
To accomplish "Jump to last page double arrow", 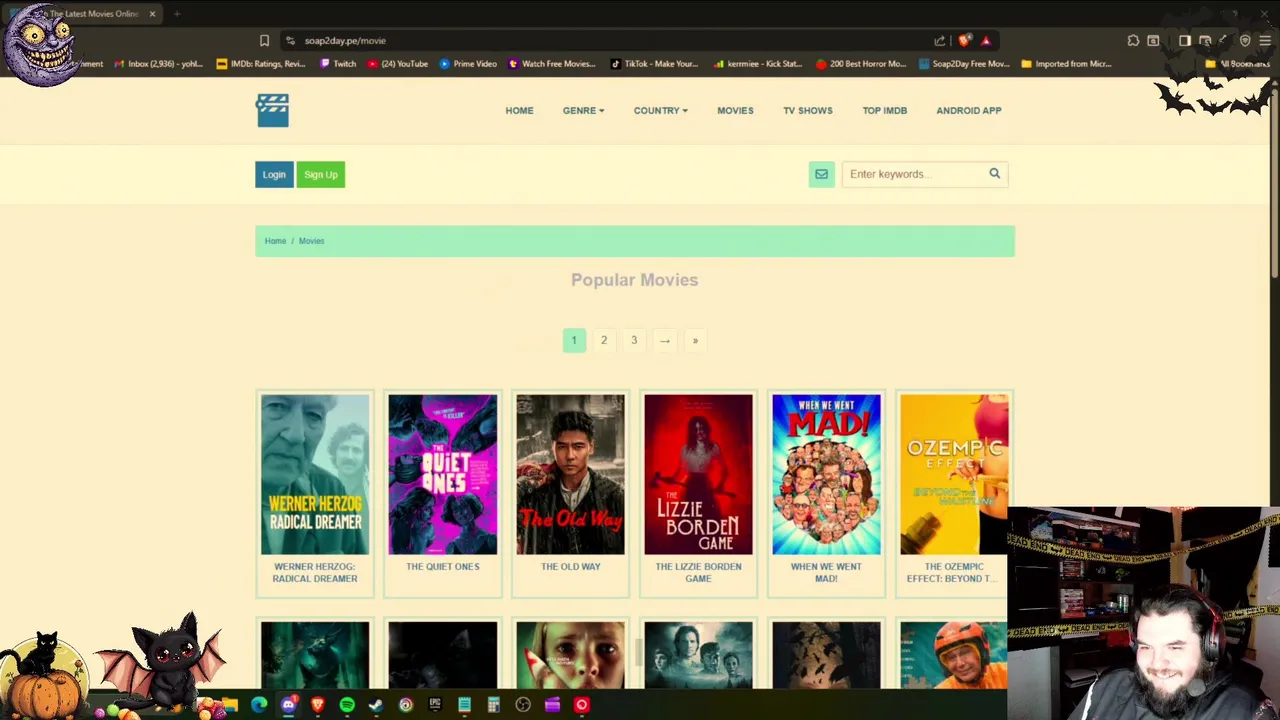I will pos(695,340).
